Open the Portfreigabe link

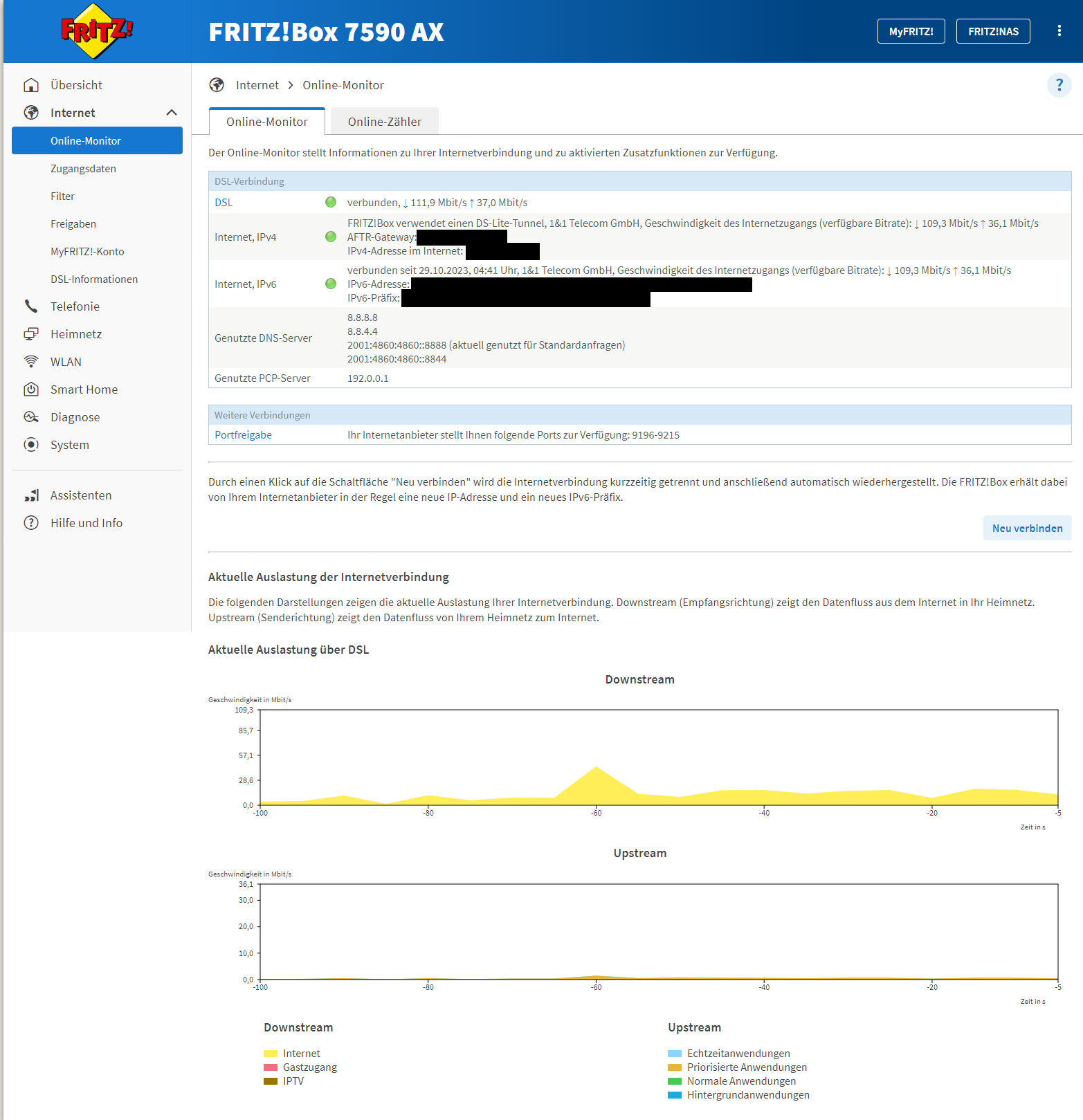coord(243,435)
